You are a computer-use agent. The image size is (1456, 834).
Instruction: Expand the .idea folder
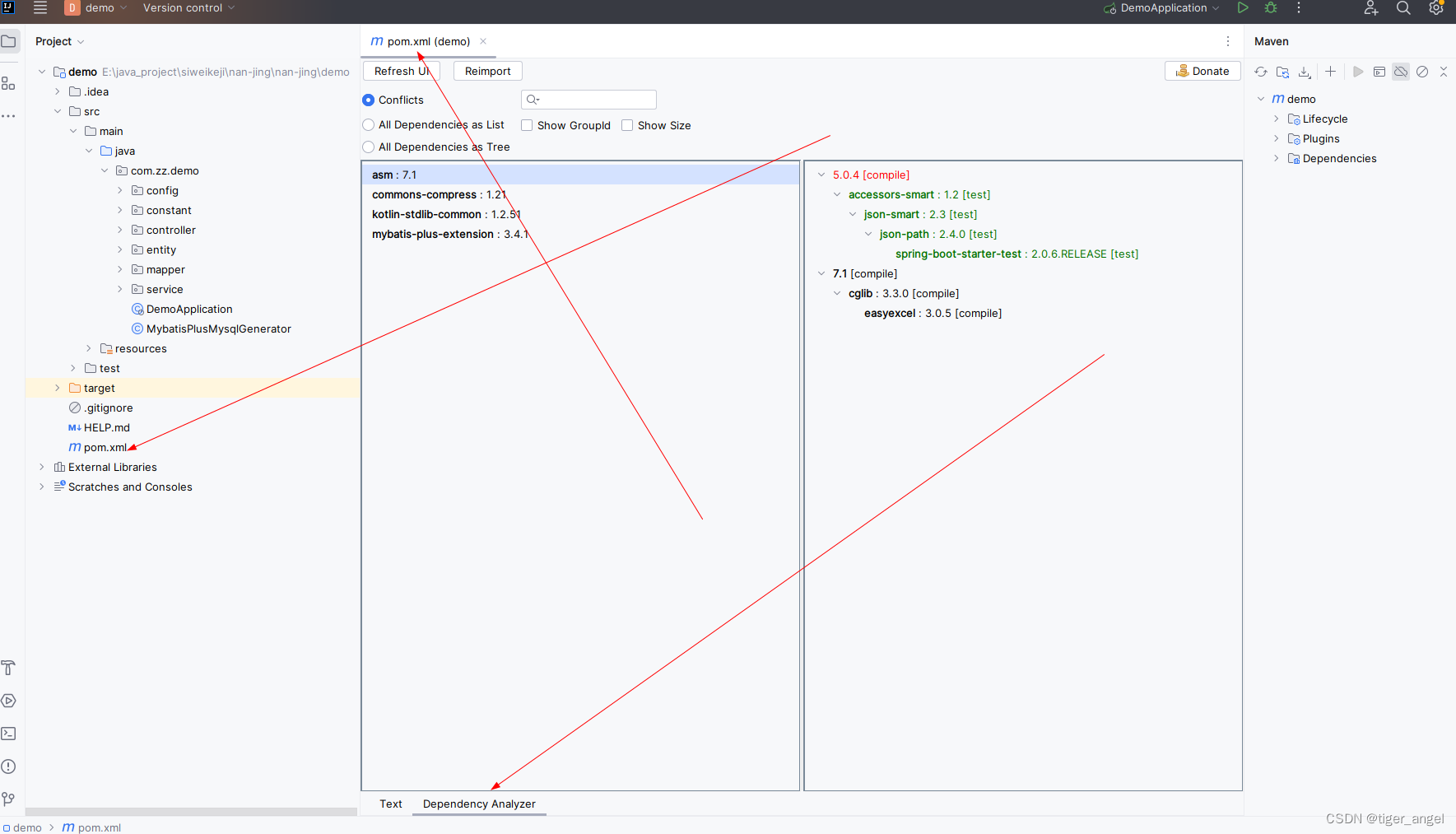pyautogui.click(x=58, y=91)
